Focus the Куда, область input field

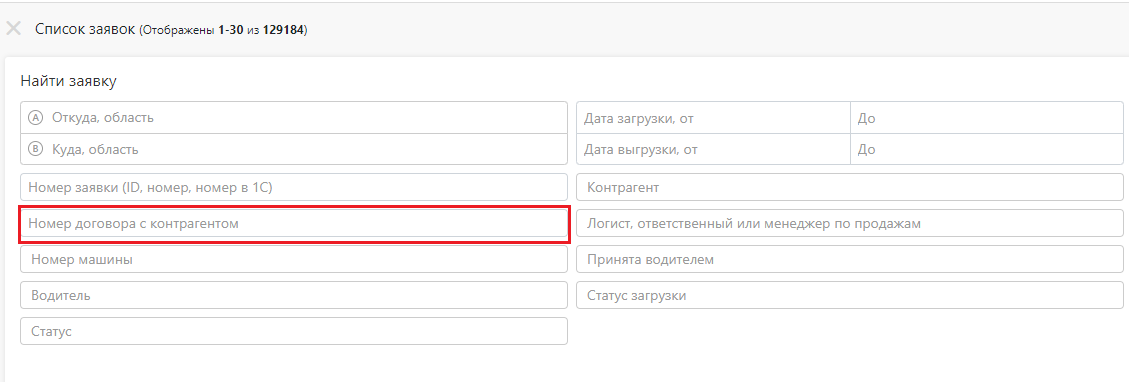pyautogui.click(x=294, y=150)
